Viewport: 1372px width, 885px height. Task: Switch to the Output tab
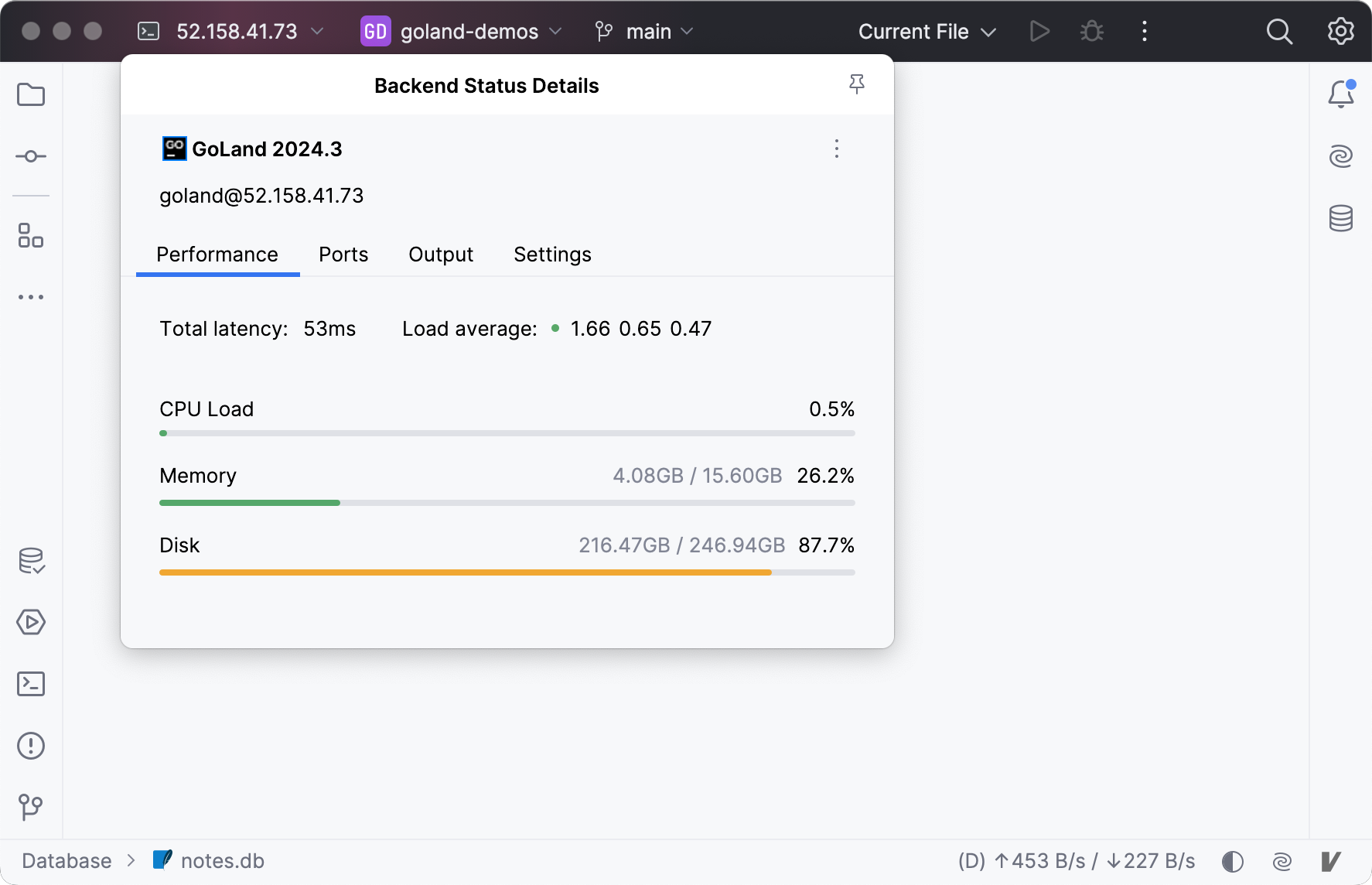441,255
